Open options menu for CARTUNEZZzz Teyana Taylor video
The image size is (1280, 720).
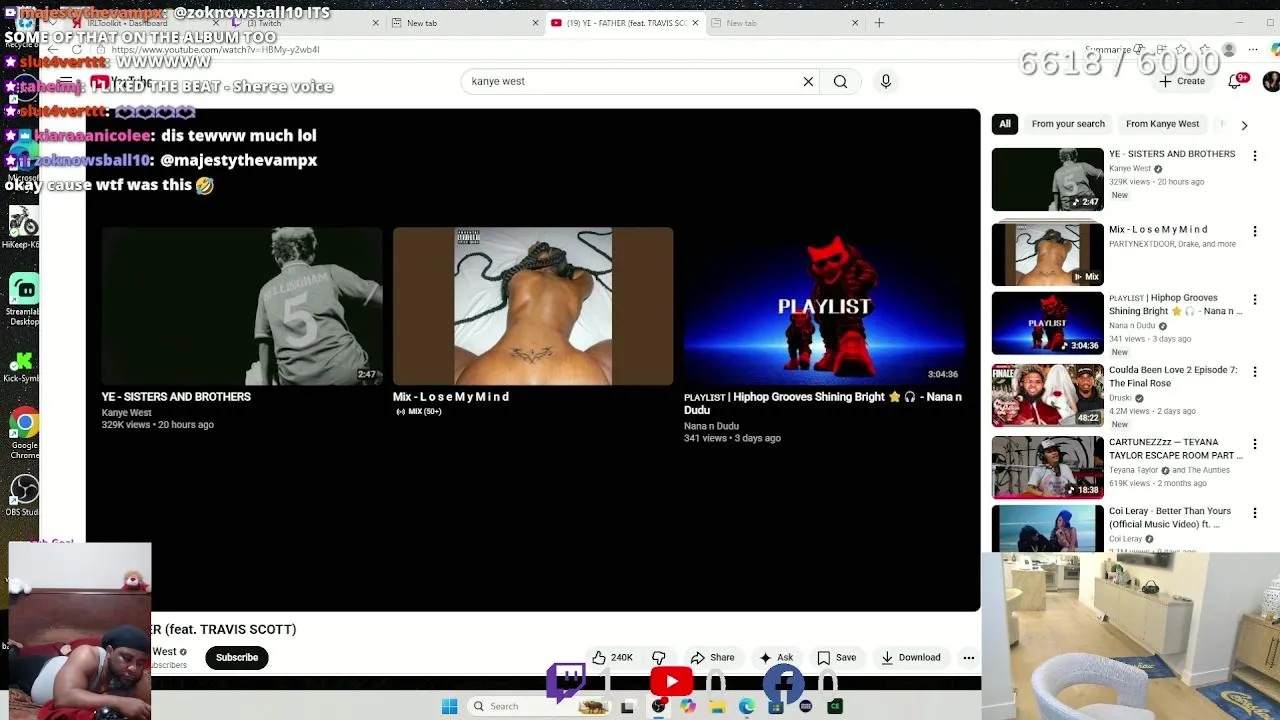(1254, 443)
